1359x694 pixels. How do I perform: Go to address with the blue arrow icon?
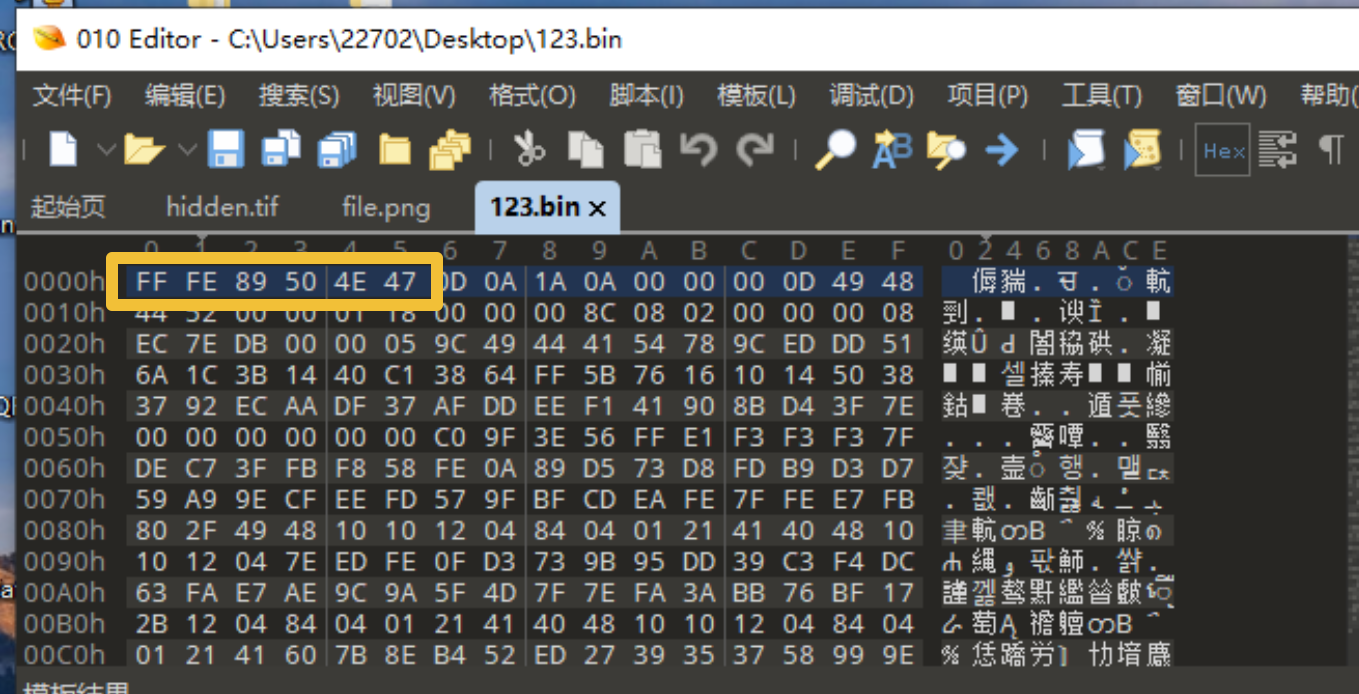coord(1001,150)
